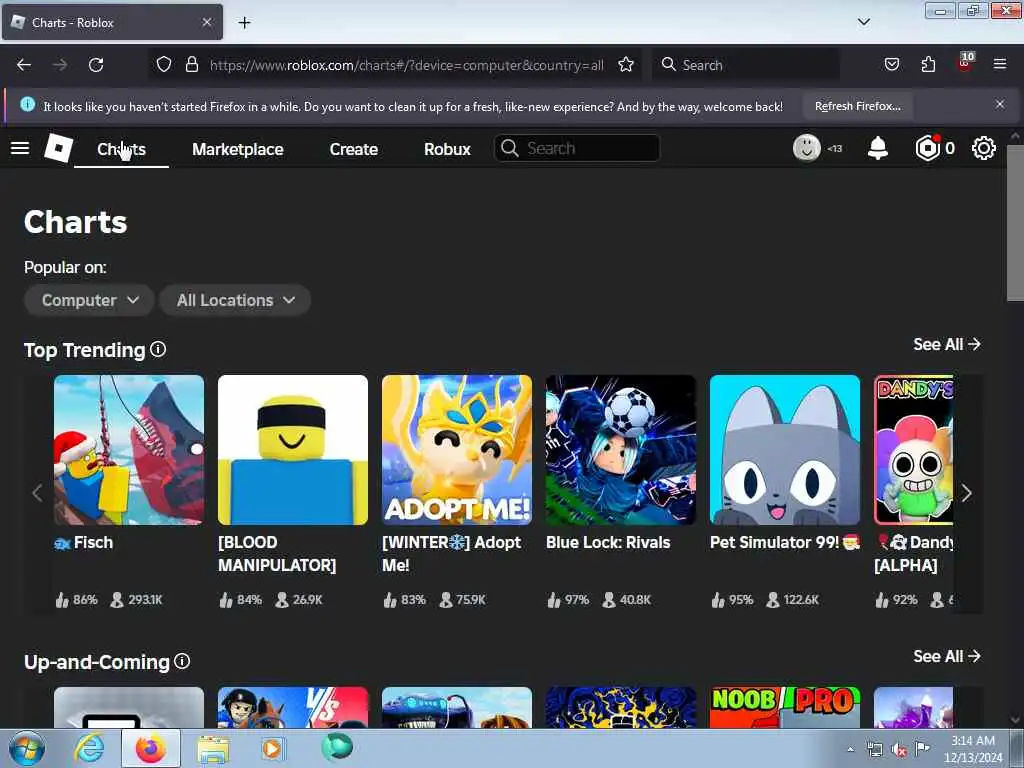Open the Roblox settings gear
The image size is (1024, 768).
[984, 148]
